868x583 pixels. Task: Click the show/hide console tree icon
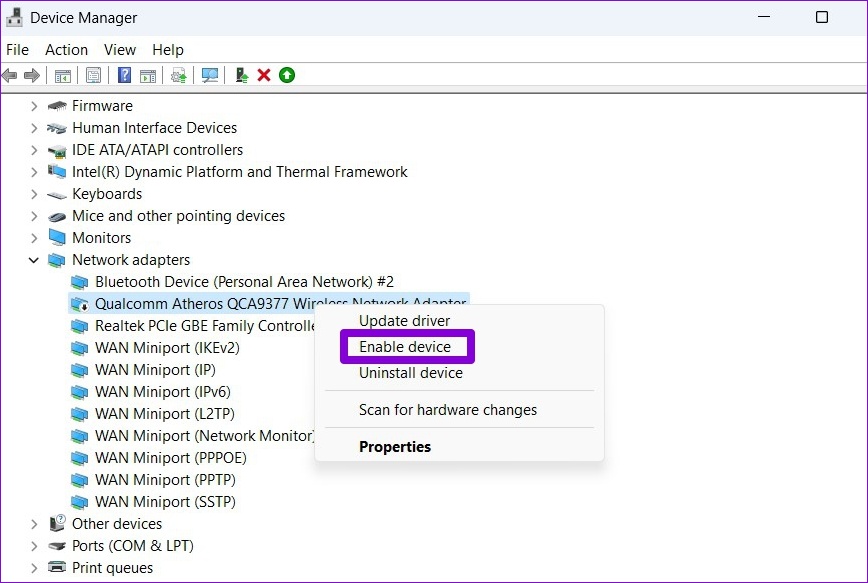pyautogui.click(x=63, y=76)
